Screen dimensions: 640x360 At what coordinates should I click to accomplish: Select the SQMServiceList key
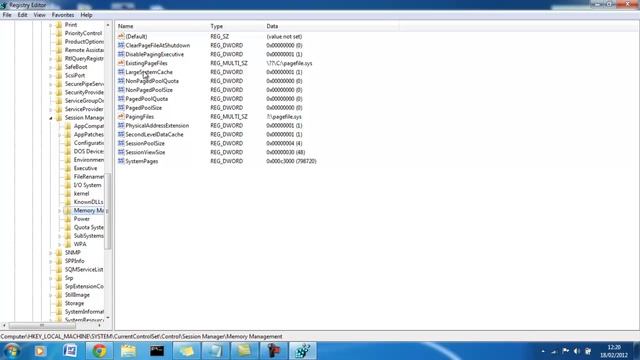(84, 270)
